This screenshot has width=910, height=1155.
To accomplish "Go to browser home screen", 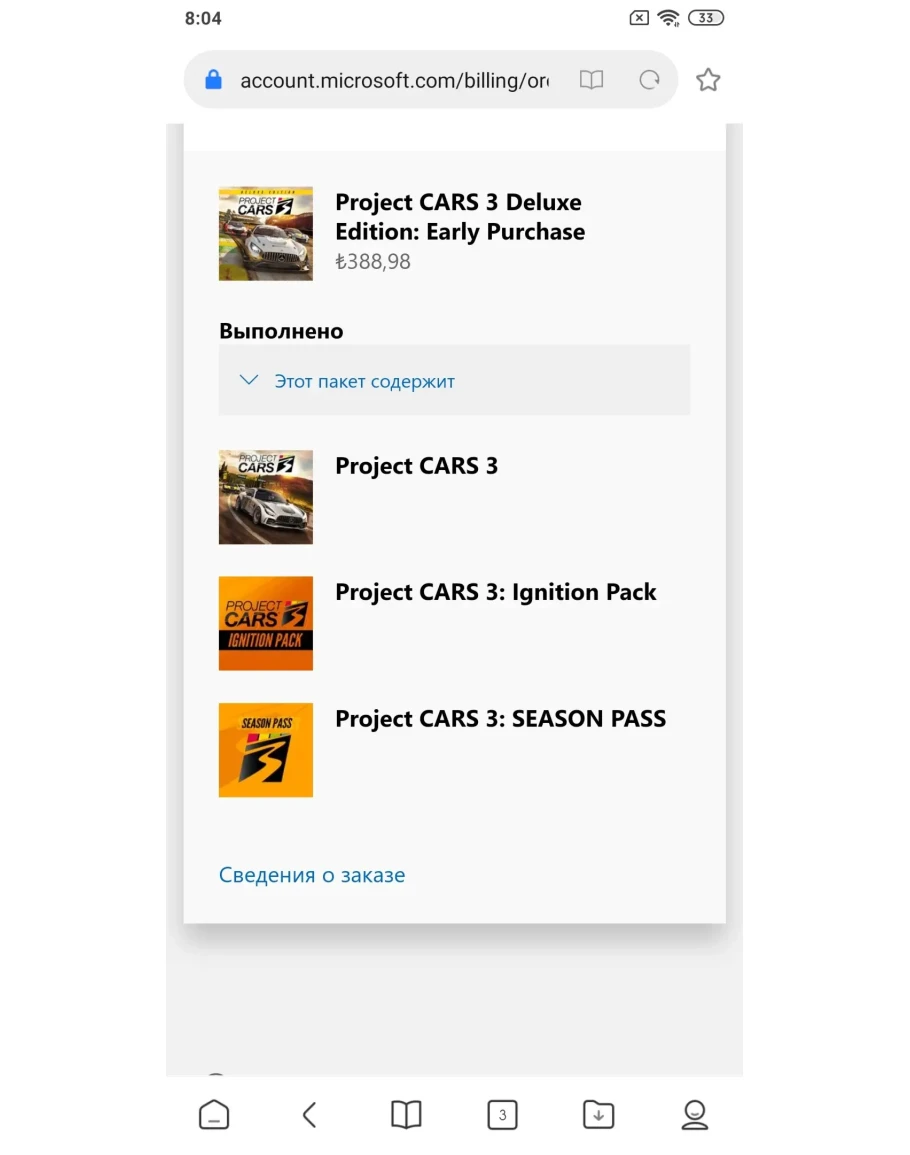I will [x=214, y=1114].
